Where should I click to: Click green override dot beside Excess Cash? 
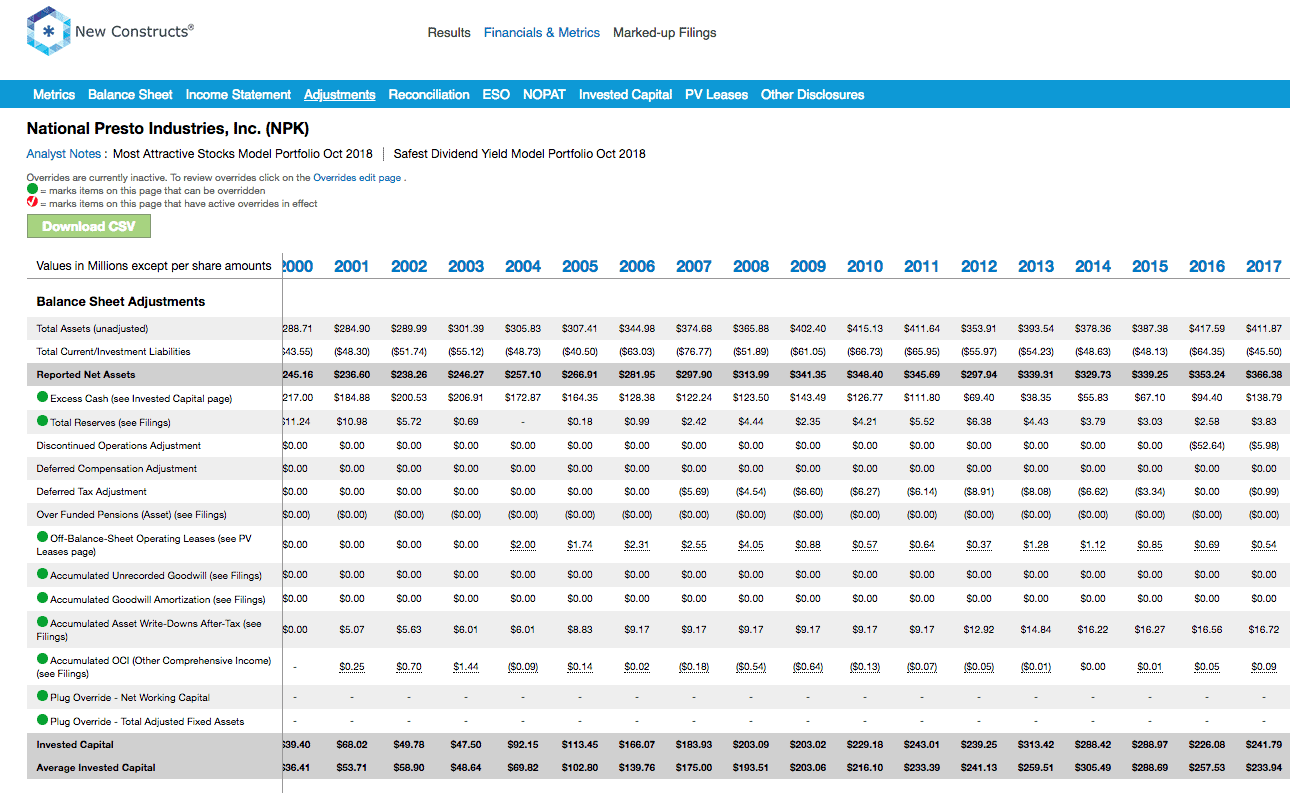[42, 397]
